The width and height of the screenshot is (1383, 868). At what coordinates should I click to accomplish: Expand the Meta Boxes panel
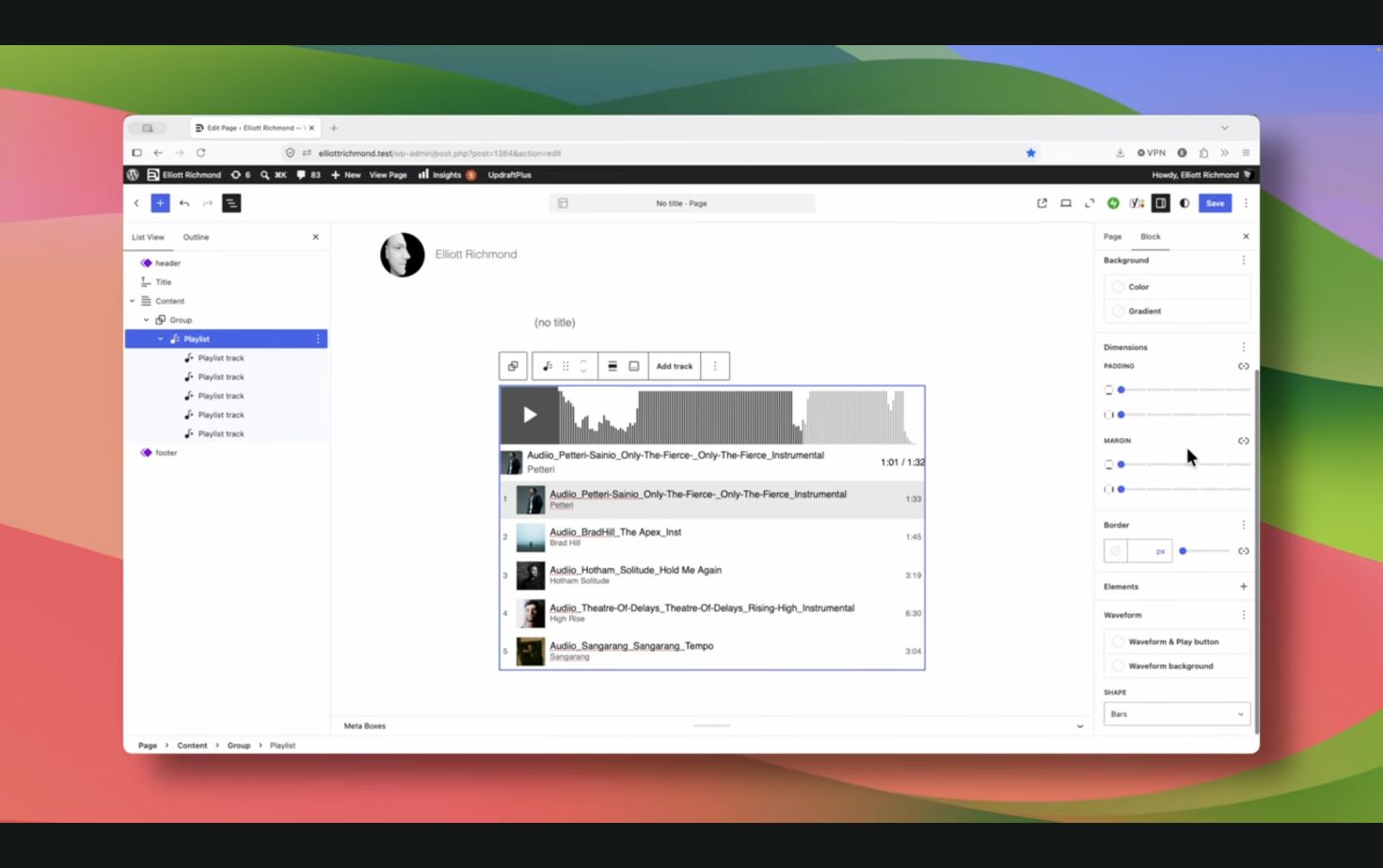(x=1080, y=726)
